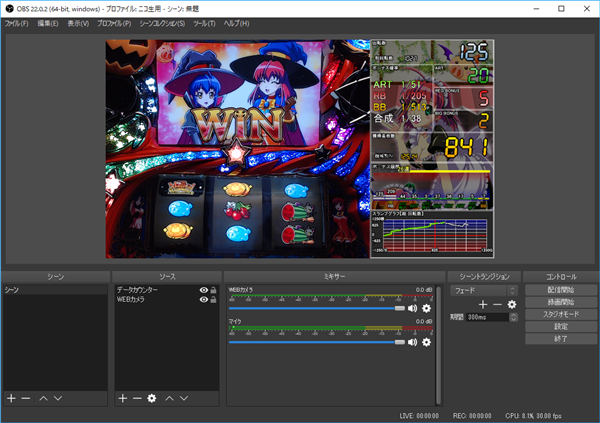Toggle lock on WEBカメラ source
600x423 pixels.
coord(213,299)
